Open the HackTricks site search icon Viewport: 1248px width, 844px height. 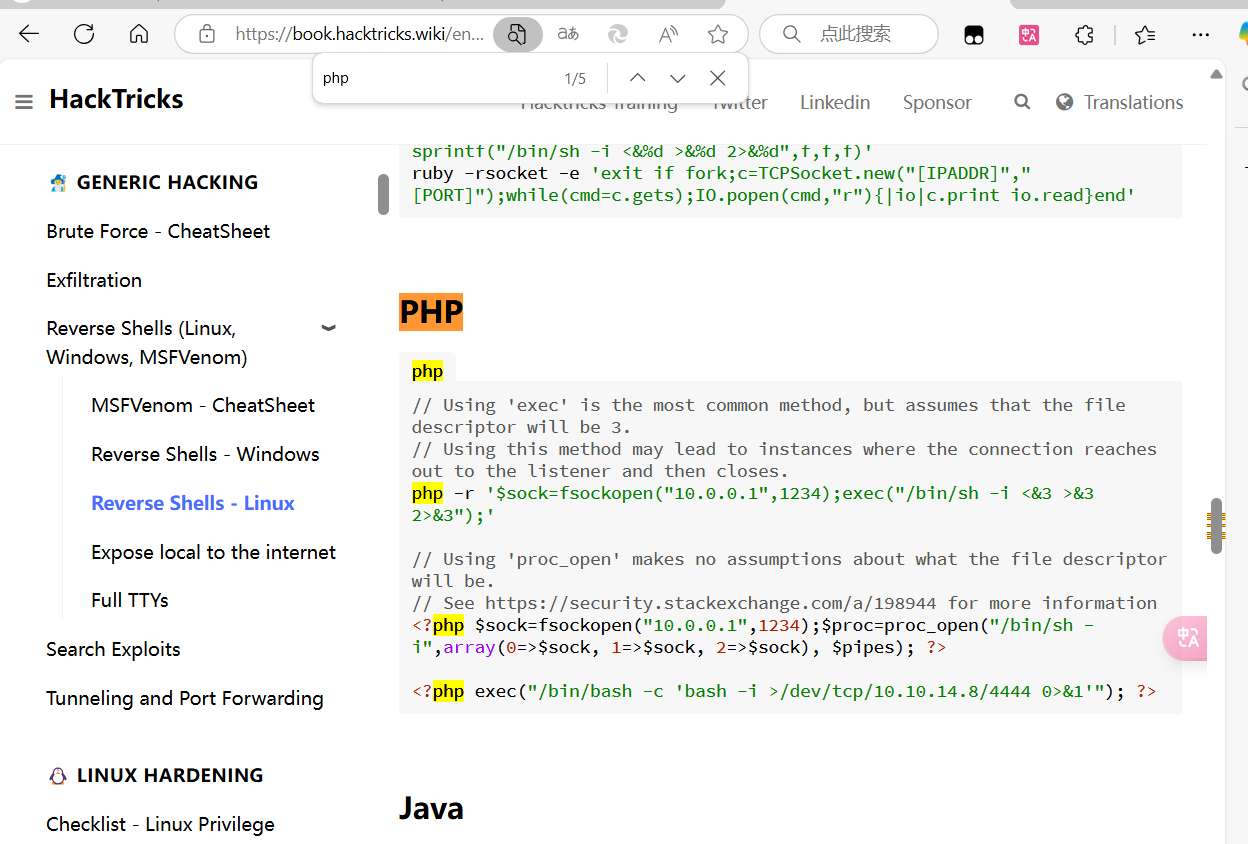1022,102
